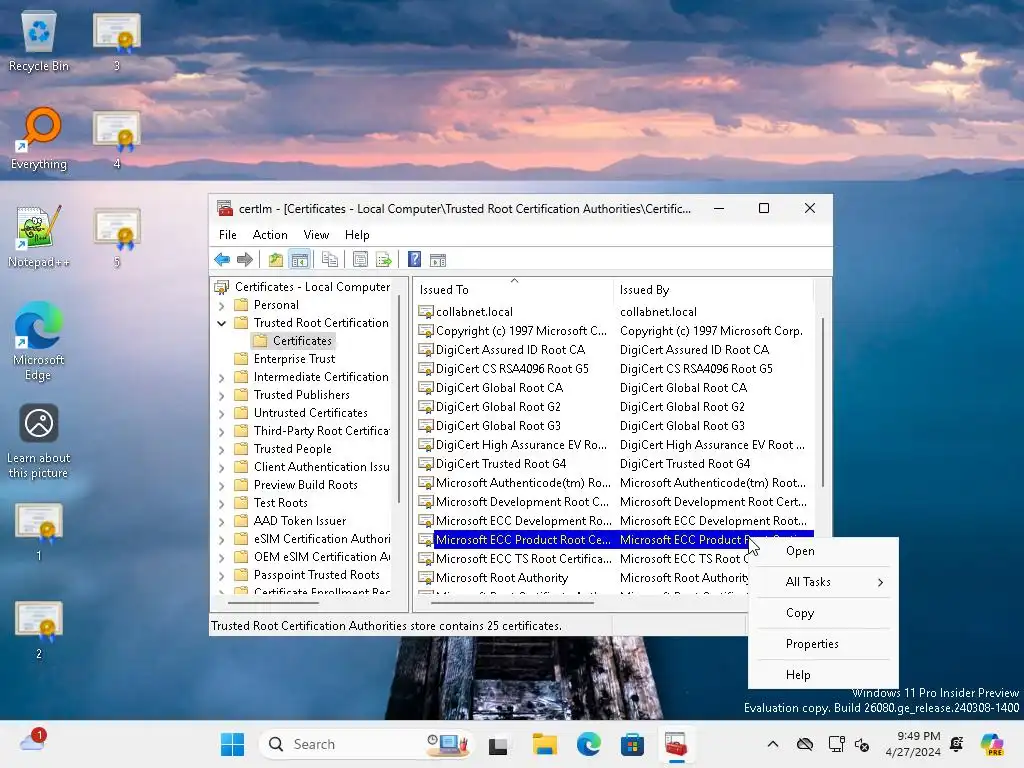The width and height of the screenshot is (1024, 768).
Task: Open the File menu
Action: pyautogui.click(x=227, y=234)
